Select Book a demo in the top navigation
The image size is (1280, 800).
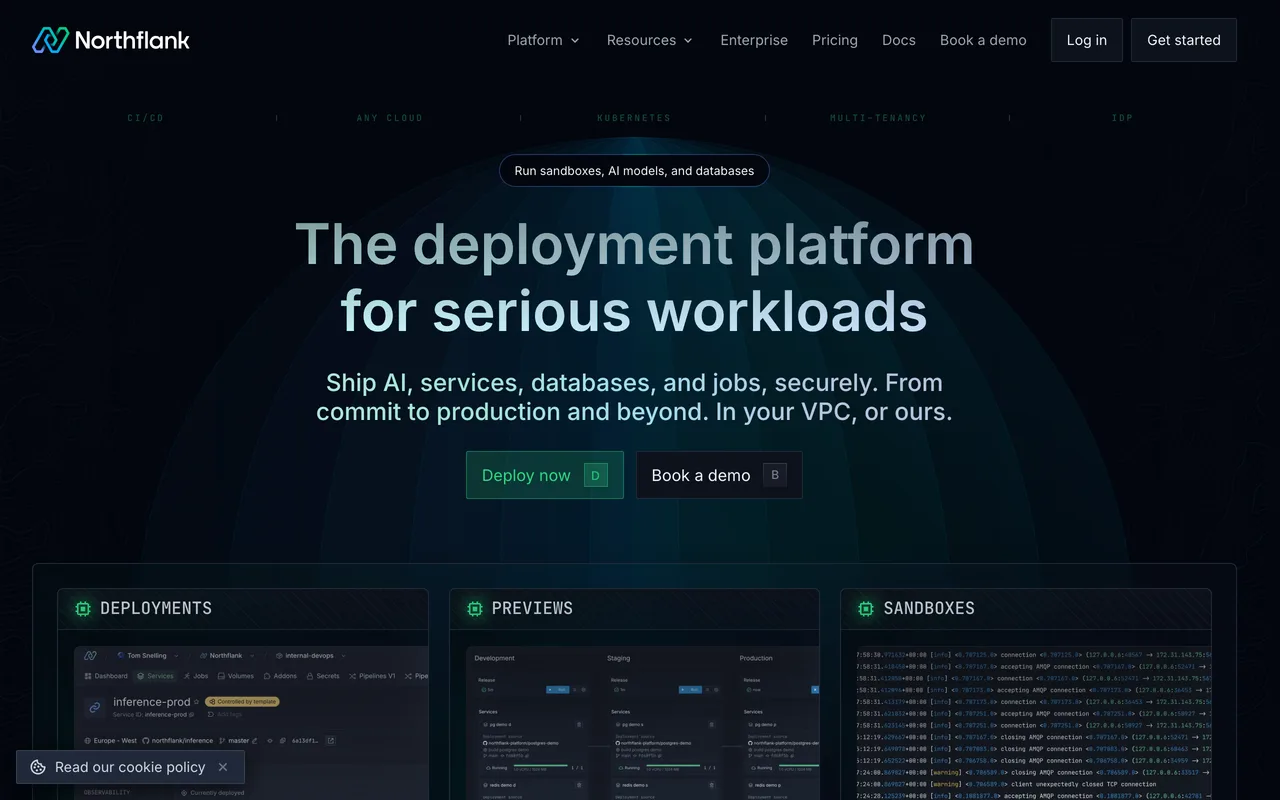click(x=983, y=40)
